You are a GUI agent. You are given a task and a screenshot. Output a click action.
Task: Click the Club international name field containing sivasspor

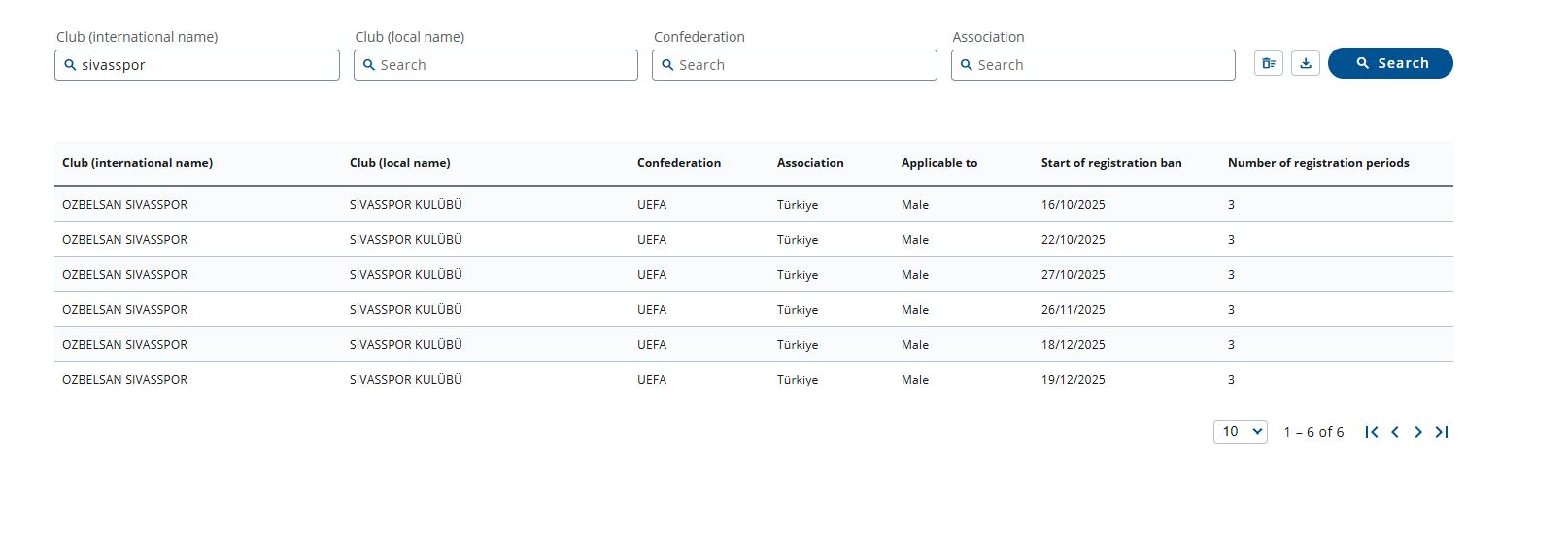coord(204,65)
